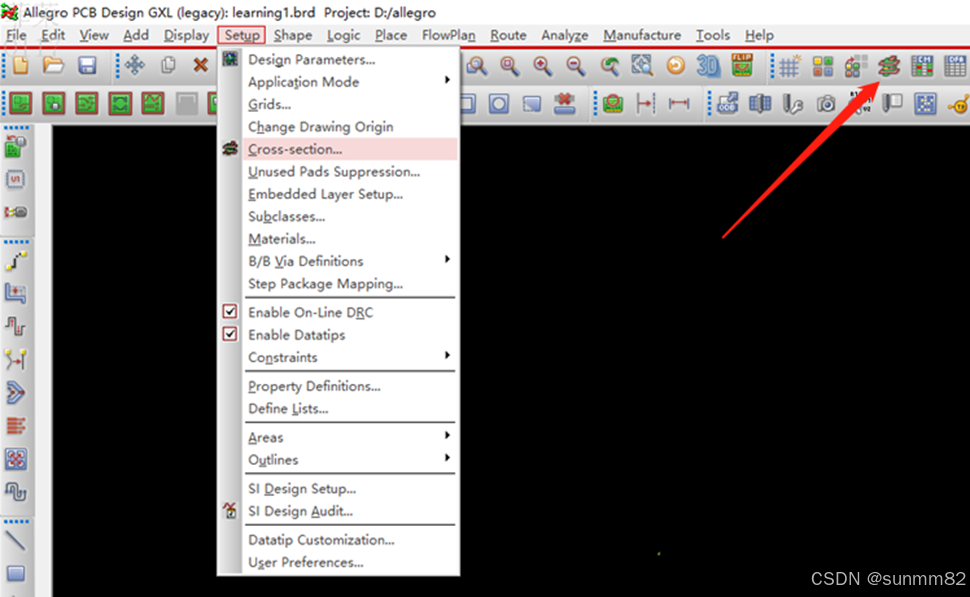This screenshot has width=970, height=597.
Task: Toggle Enable Datatips checkbox
Action: click(230, 334)
